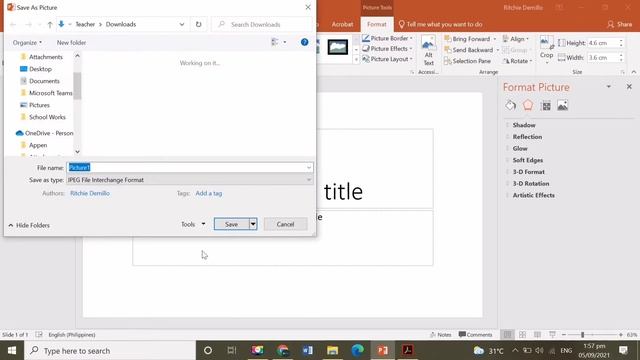640x360 pixels.
Task: Open Adobe Acrobat from taskbar
Action: pyautogui.click(x=407, y=350)
